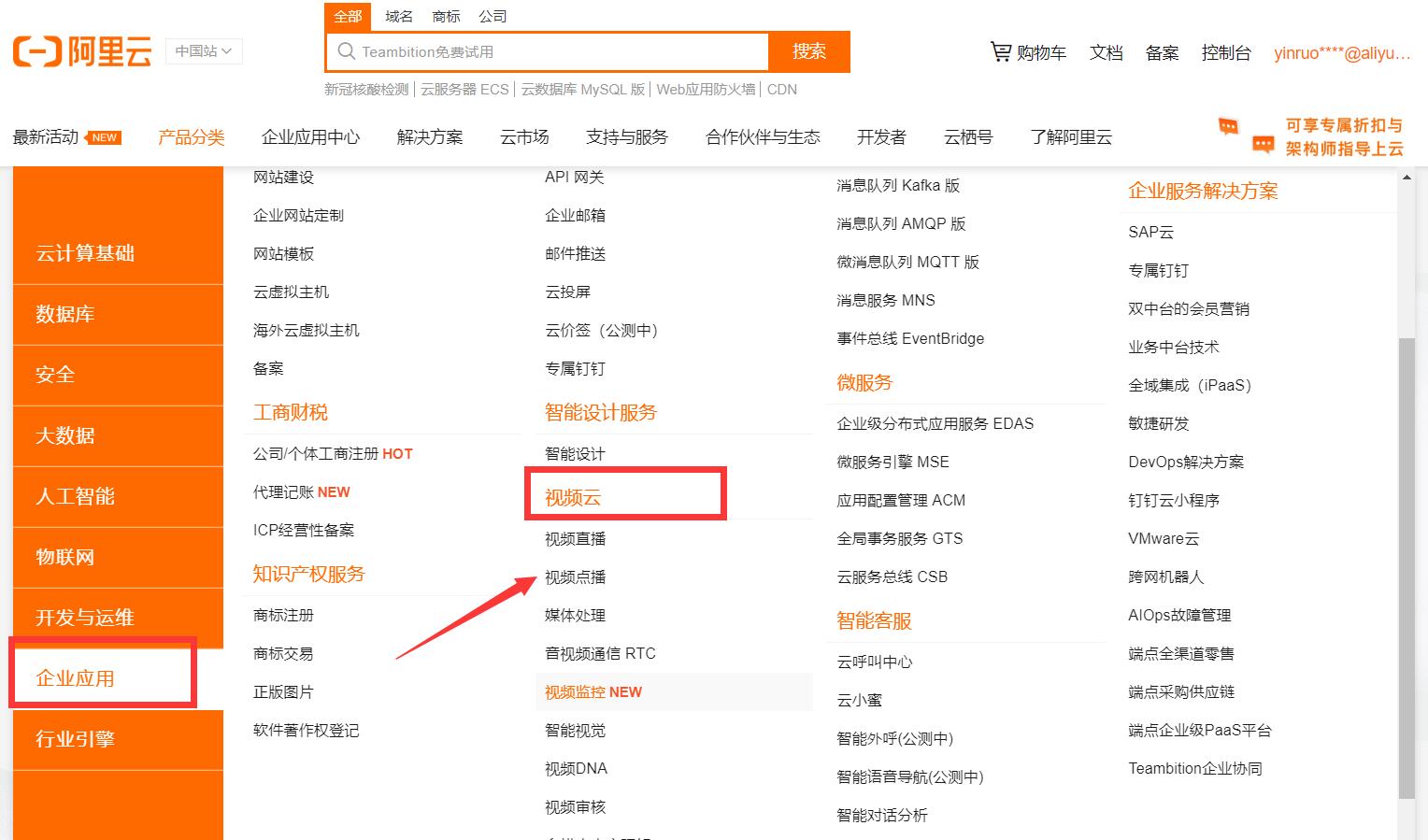The image size is (1428, 840).
Task: Select 人工智能 category
Action: tap(118, 496)
